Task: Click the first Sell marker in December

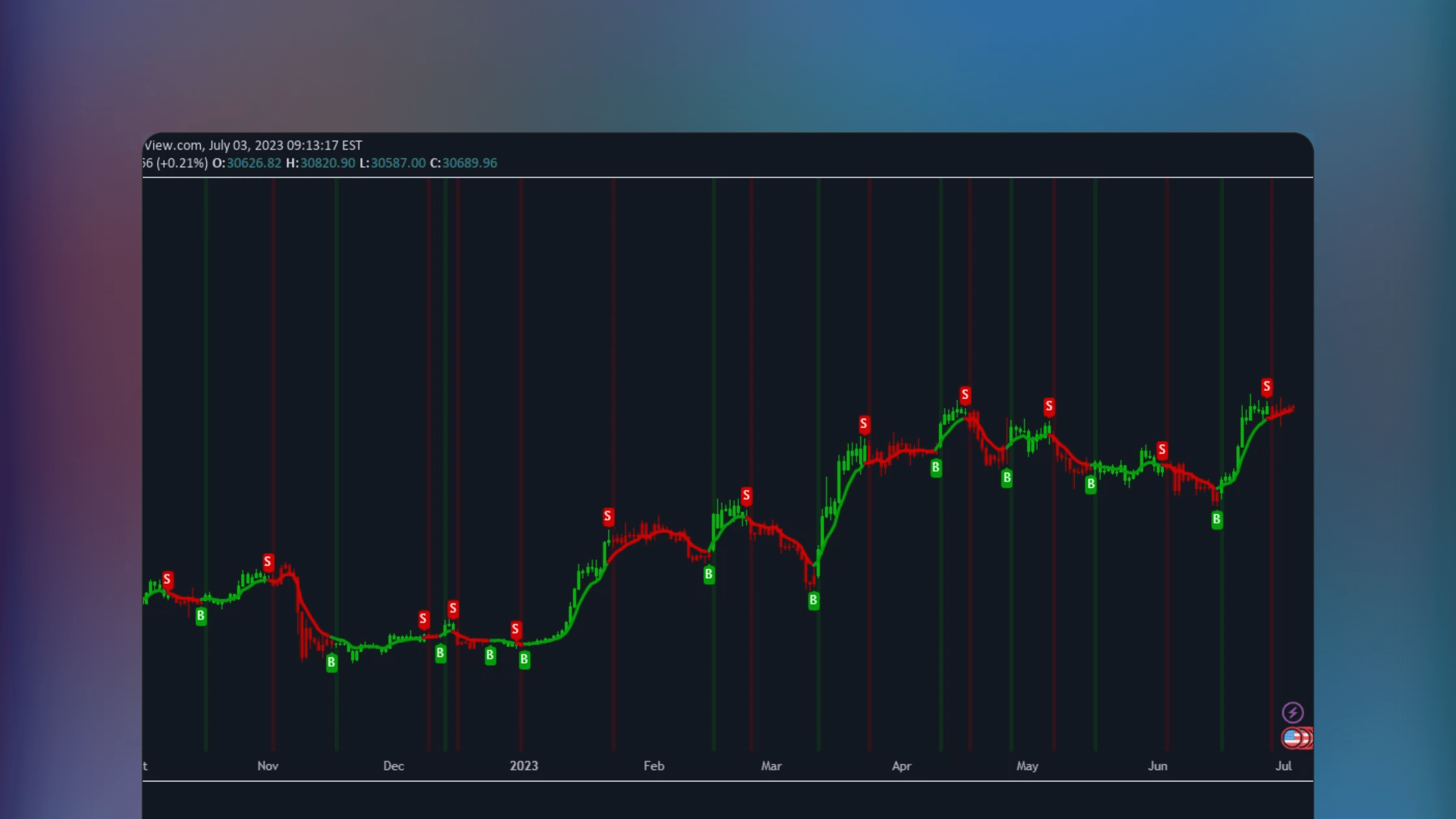Action: 424,619
